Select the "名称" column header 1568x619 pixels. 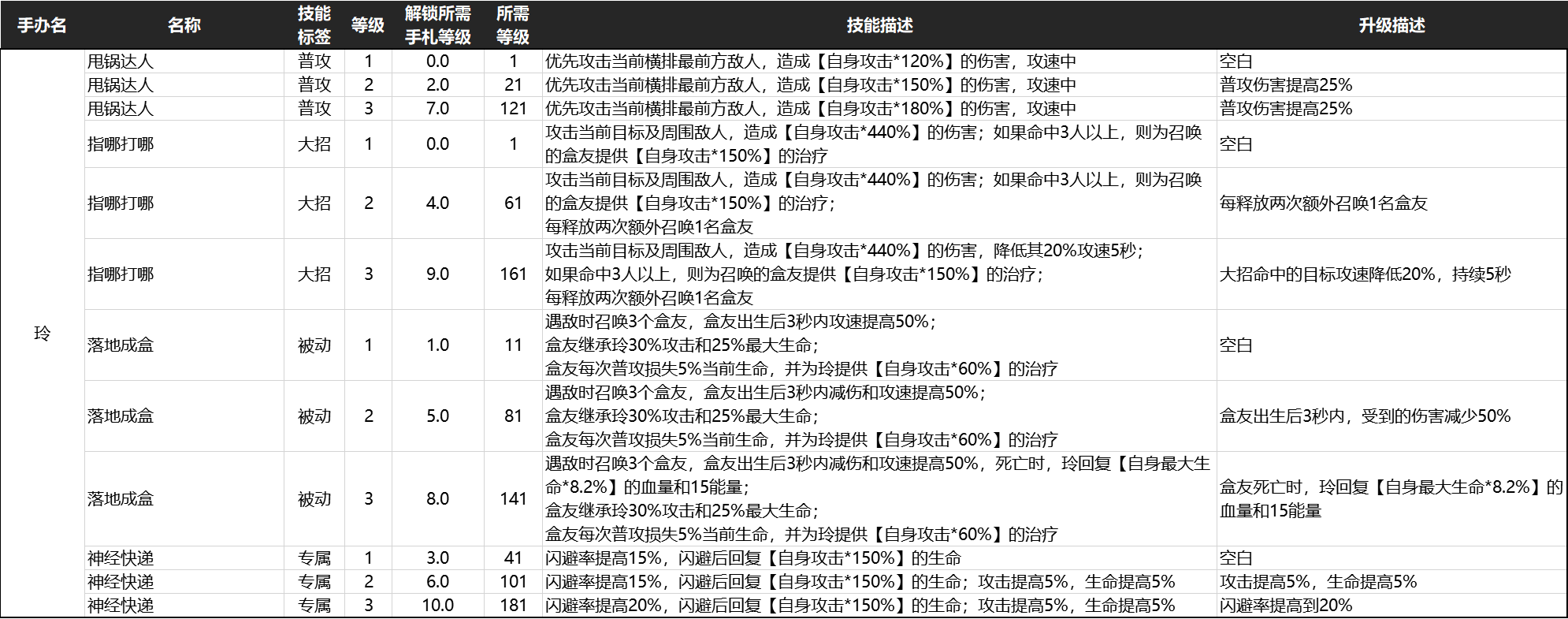point(184,25)
